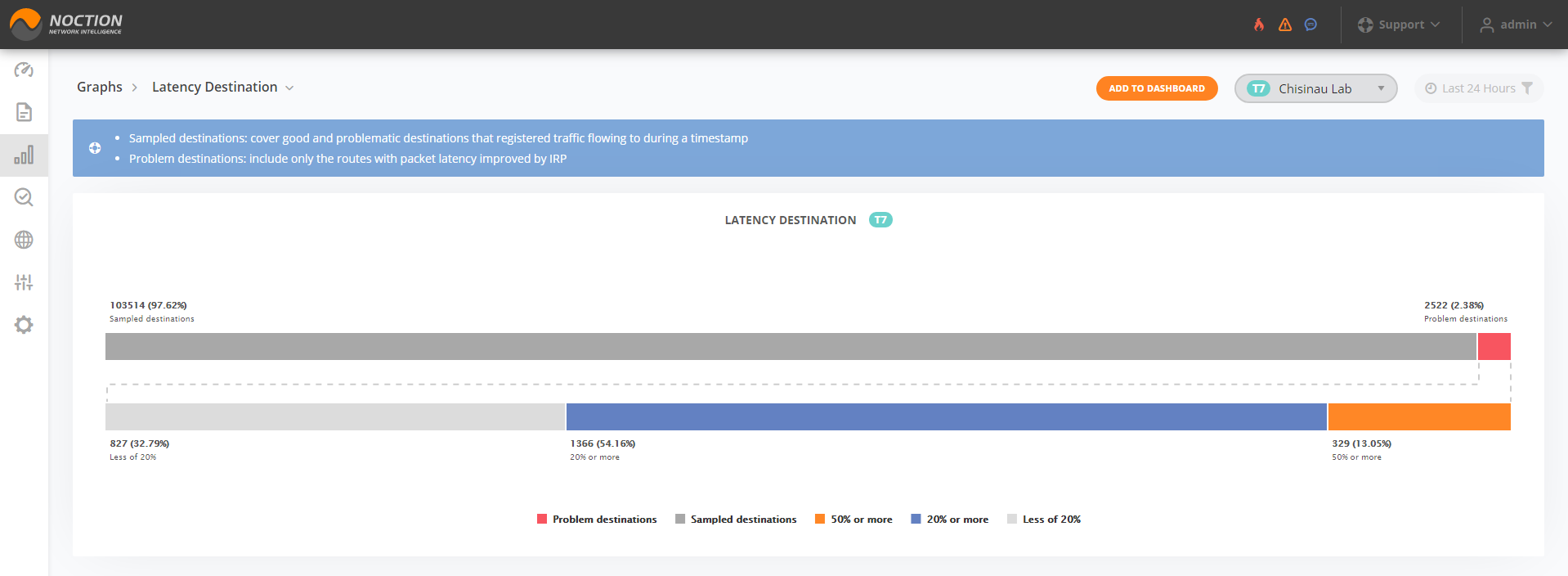Image resolution: width=1568 pixels, height=576 pixels.
Task: Click the orange 50% or more bar
Action: tap(1419, 416)
